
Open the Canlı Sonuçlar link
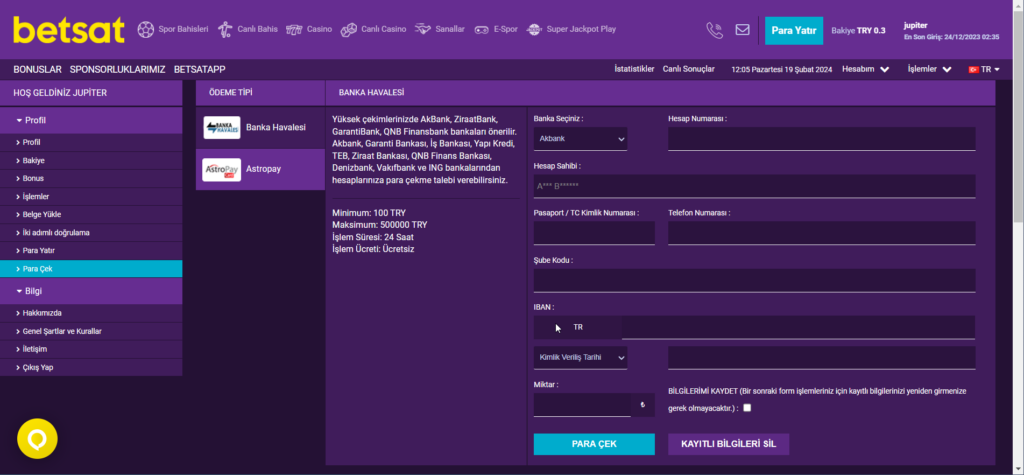coord(688,69)
